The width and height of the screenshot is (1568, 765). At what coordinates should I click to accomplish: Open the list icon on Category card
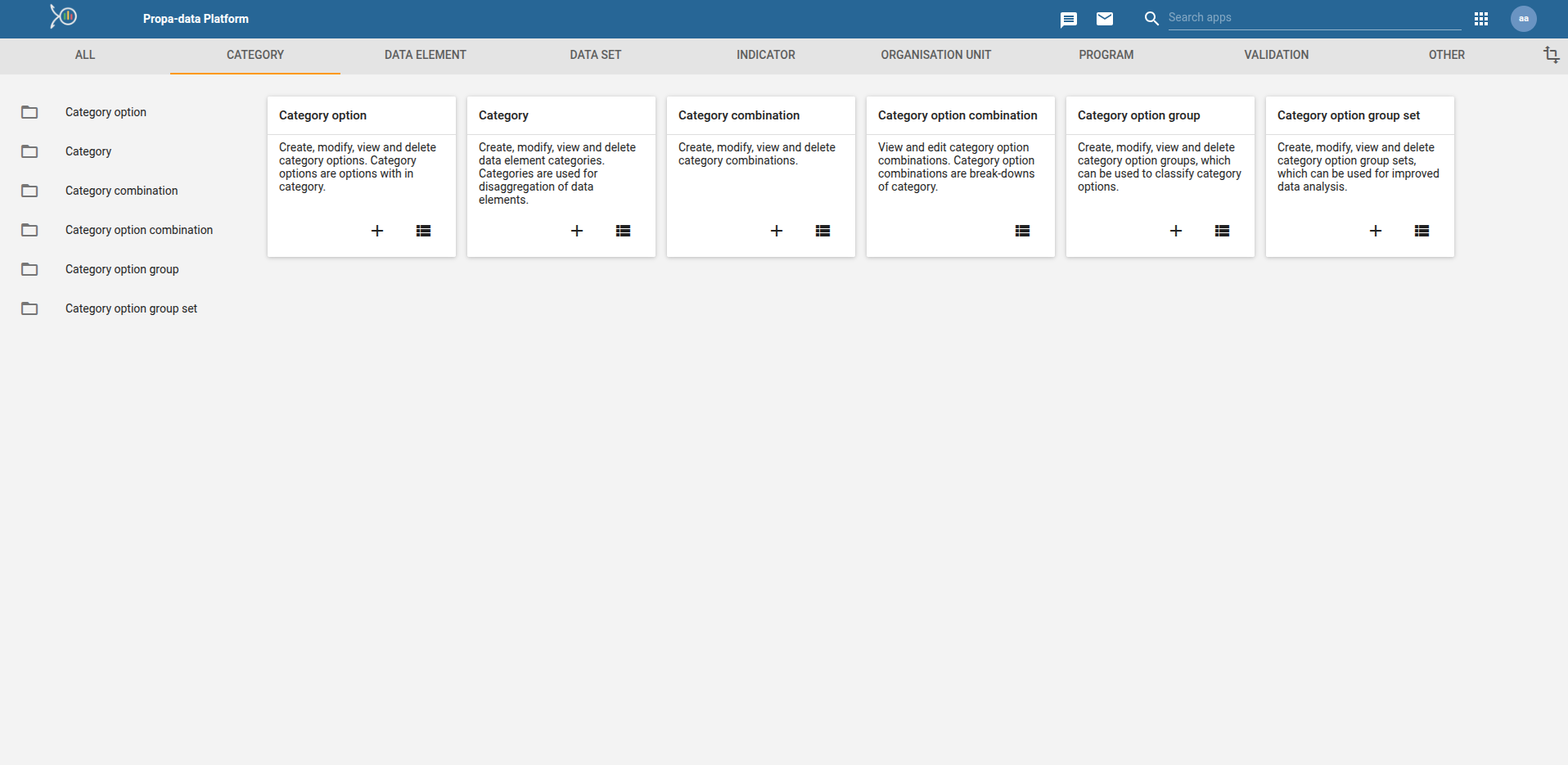pos(623,231)
